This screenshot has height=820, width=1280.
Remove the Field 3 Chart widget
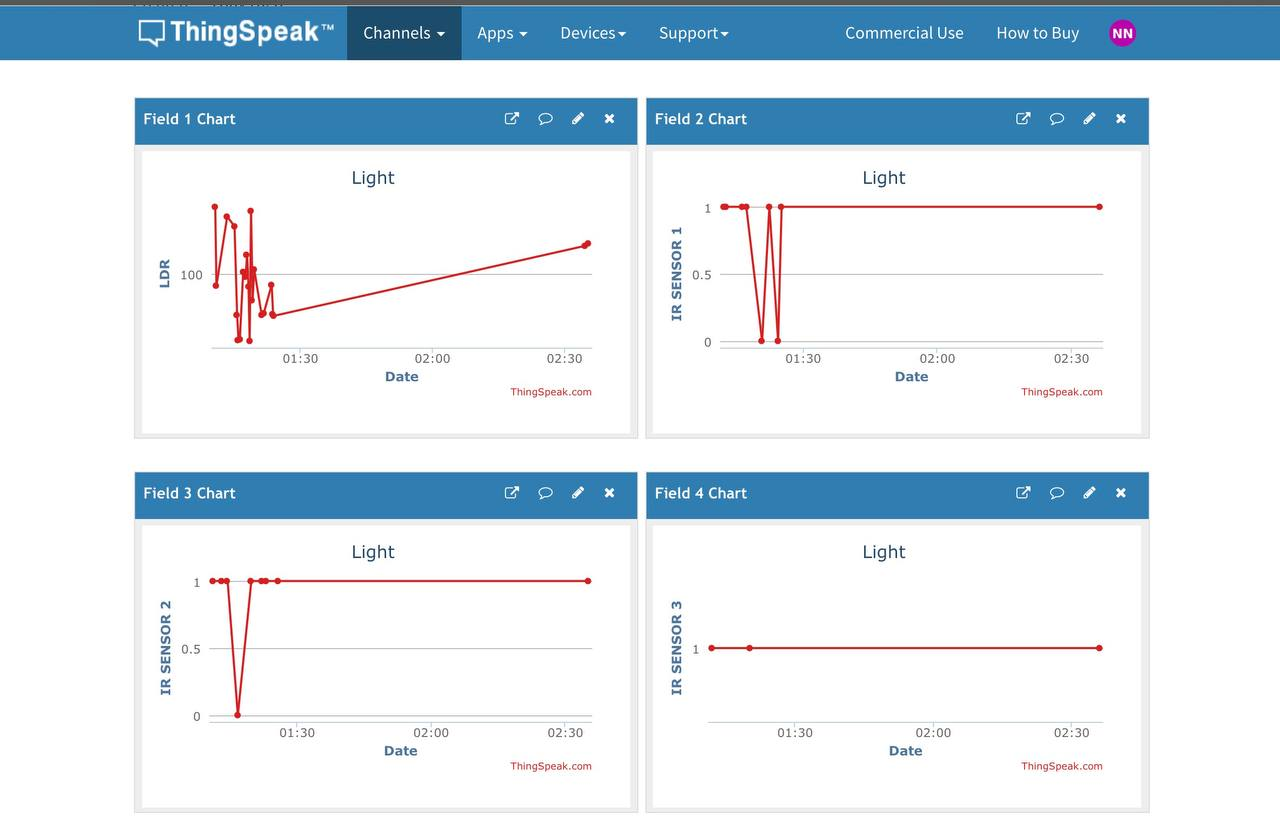click(609, 492)
